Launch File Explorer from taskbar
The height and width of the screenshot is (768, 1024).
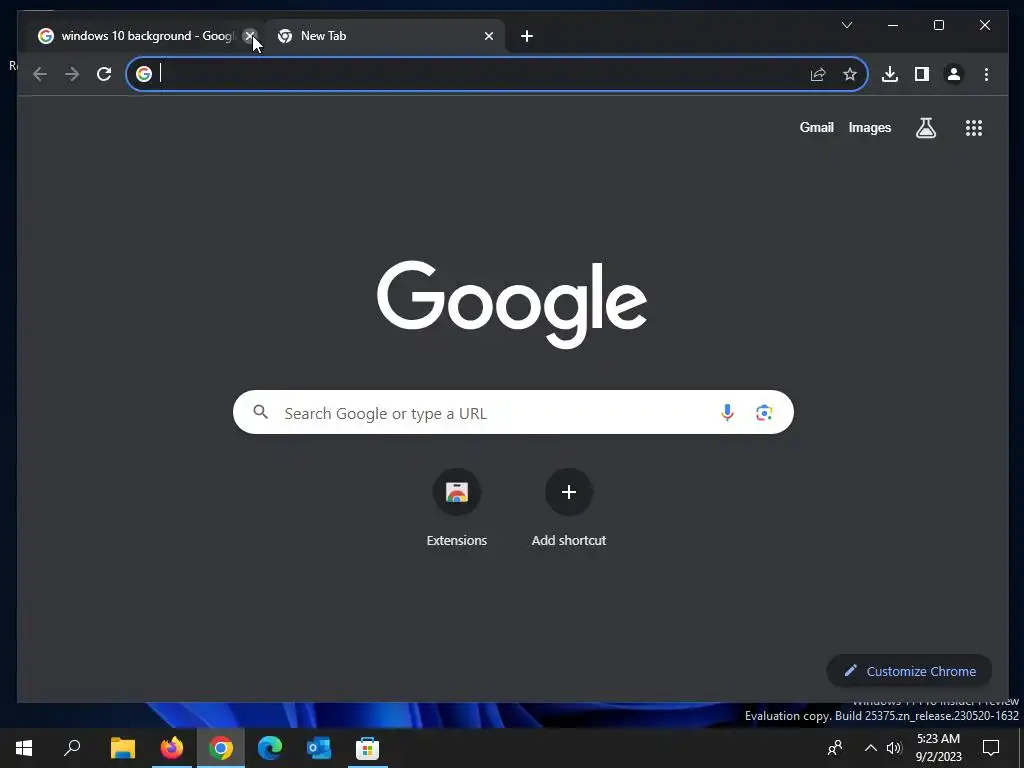[x=123, y=748]
